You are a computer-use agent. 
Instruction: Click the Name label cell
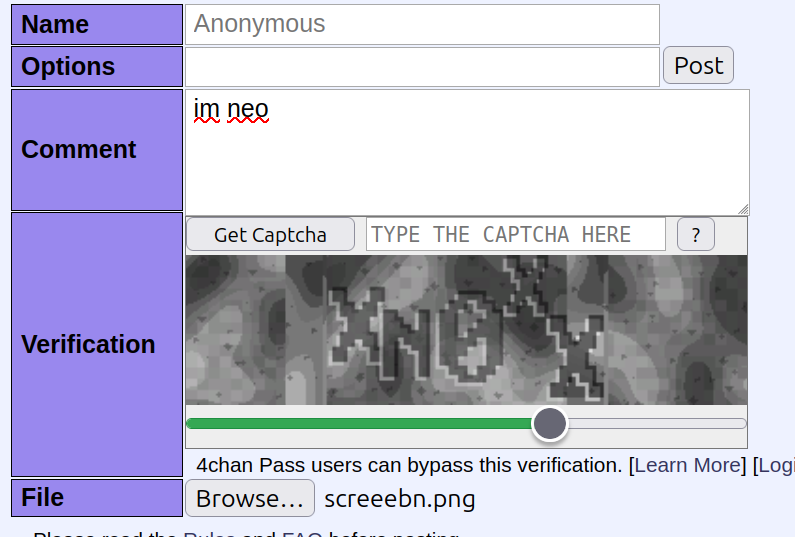[x=97, y=24]
